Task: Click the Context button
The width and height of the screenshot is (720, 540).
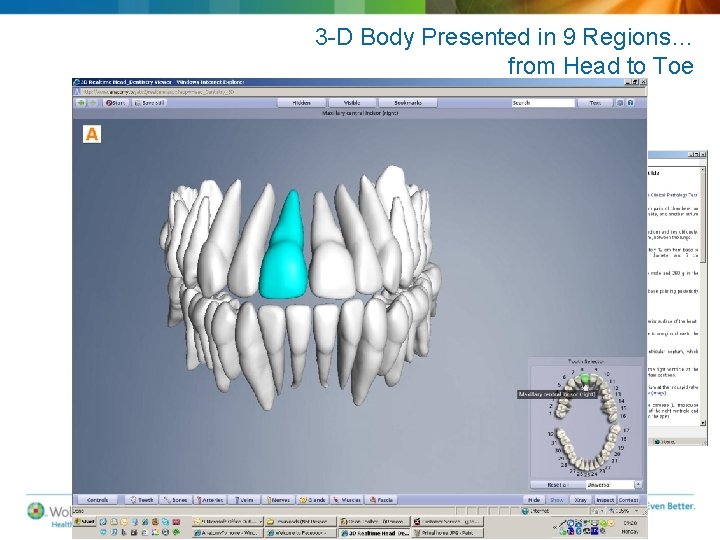Action: pos(628,500)
